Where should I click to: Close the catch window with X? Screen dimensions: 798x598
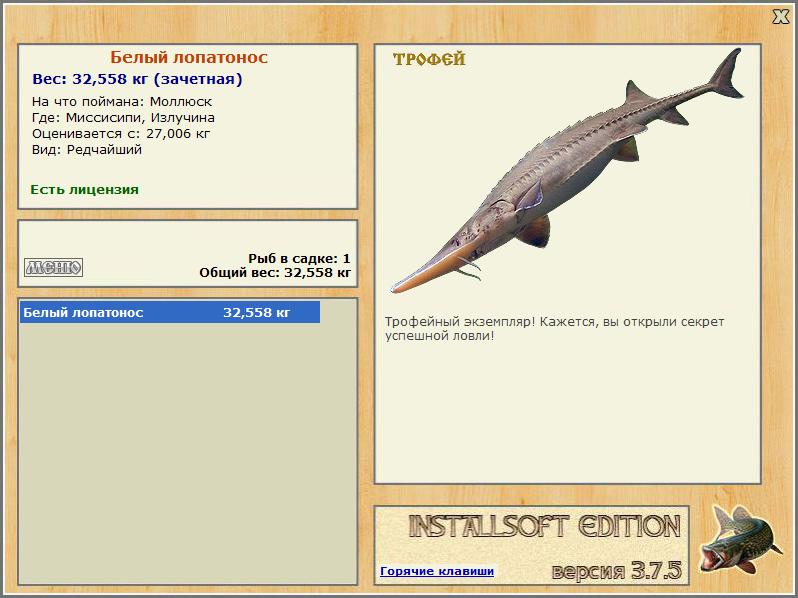click(780, 17)
